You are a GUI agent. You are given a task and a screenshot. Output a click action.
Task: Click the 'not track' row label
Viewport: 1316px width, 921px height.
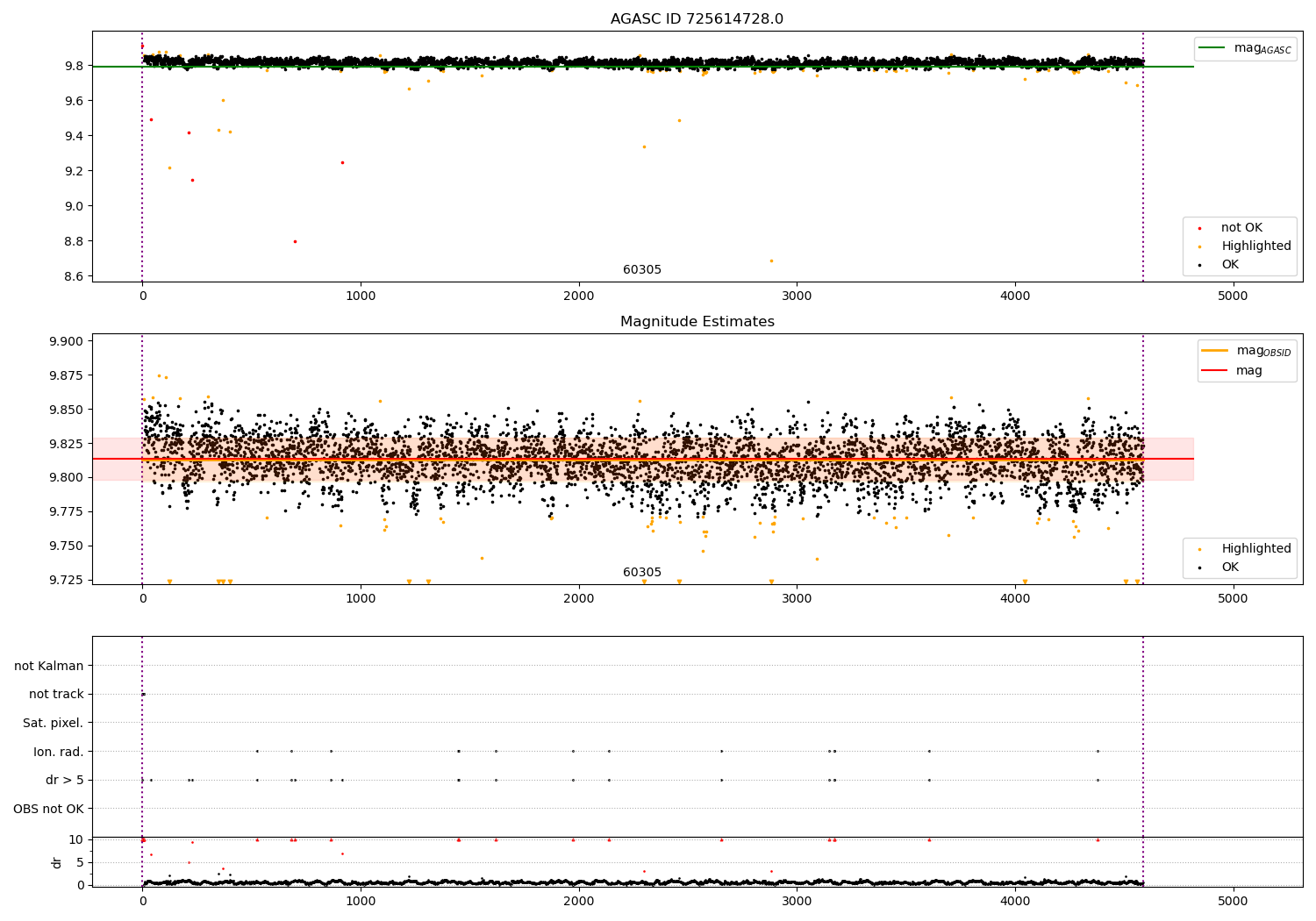(56, 695)
